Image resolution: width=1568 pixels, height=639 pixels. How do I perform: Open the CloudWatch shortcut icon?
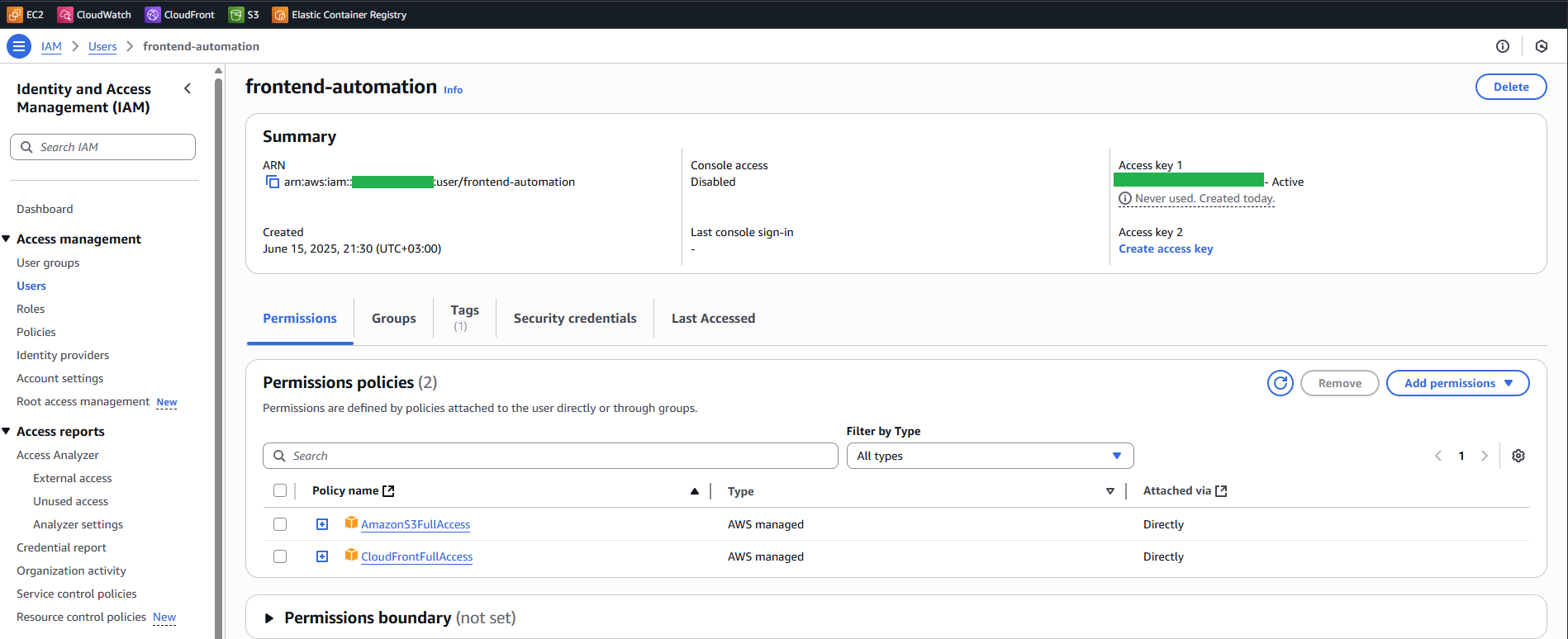point(64,14)
